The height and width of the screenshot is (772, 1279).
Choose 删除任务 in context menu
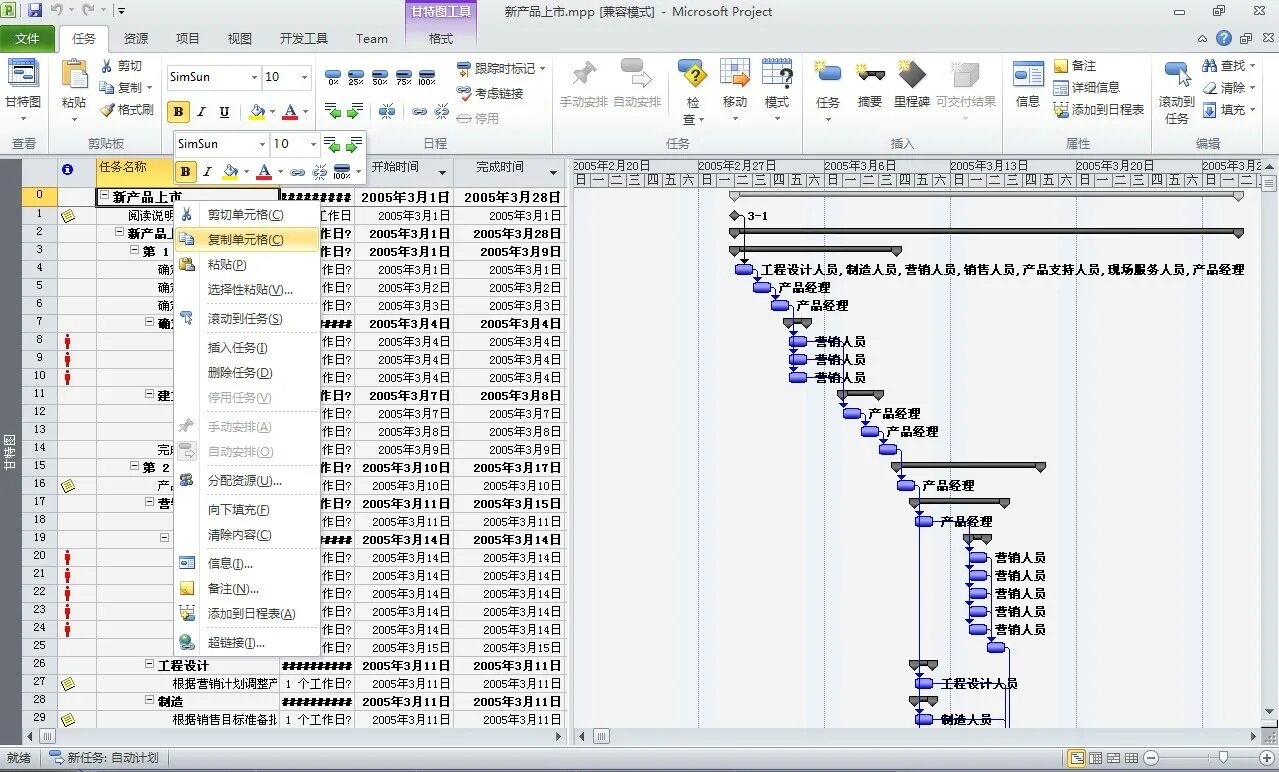pyautogui.click(x=247, y=373)
